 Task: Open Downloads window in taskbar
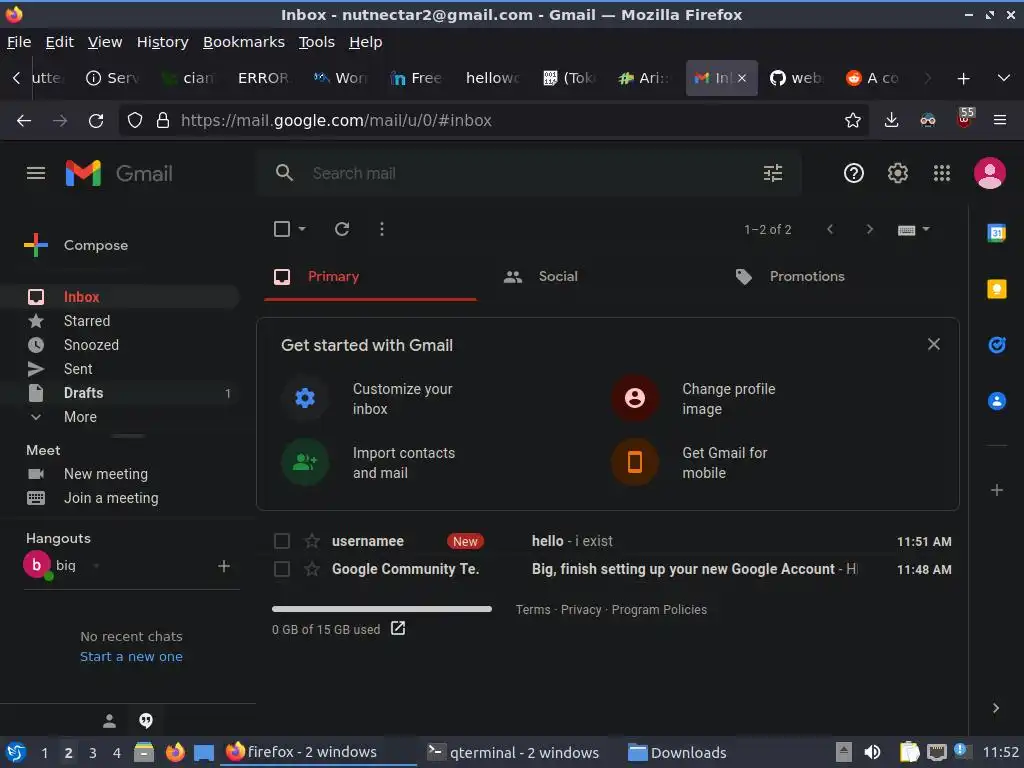(677, 752)
